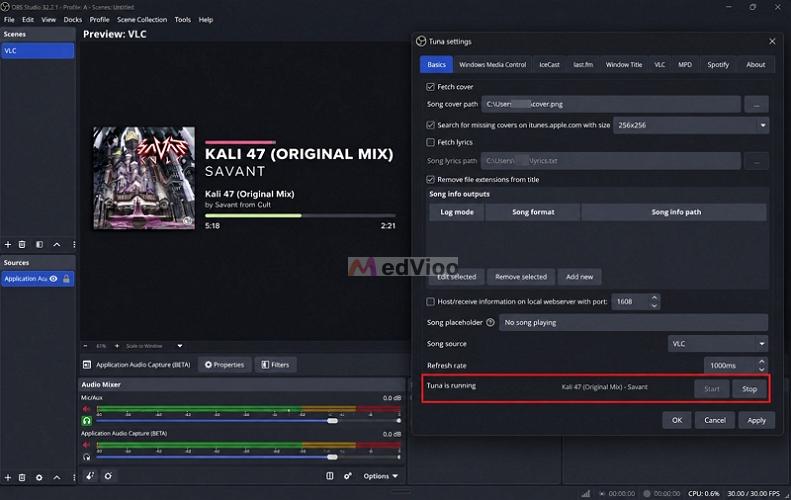Toggle search for missing covers on itunes checkbox
791x500 pixels.
point(430,125)
